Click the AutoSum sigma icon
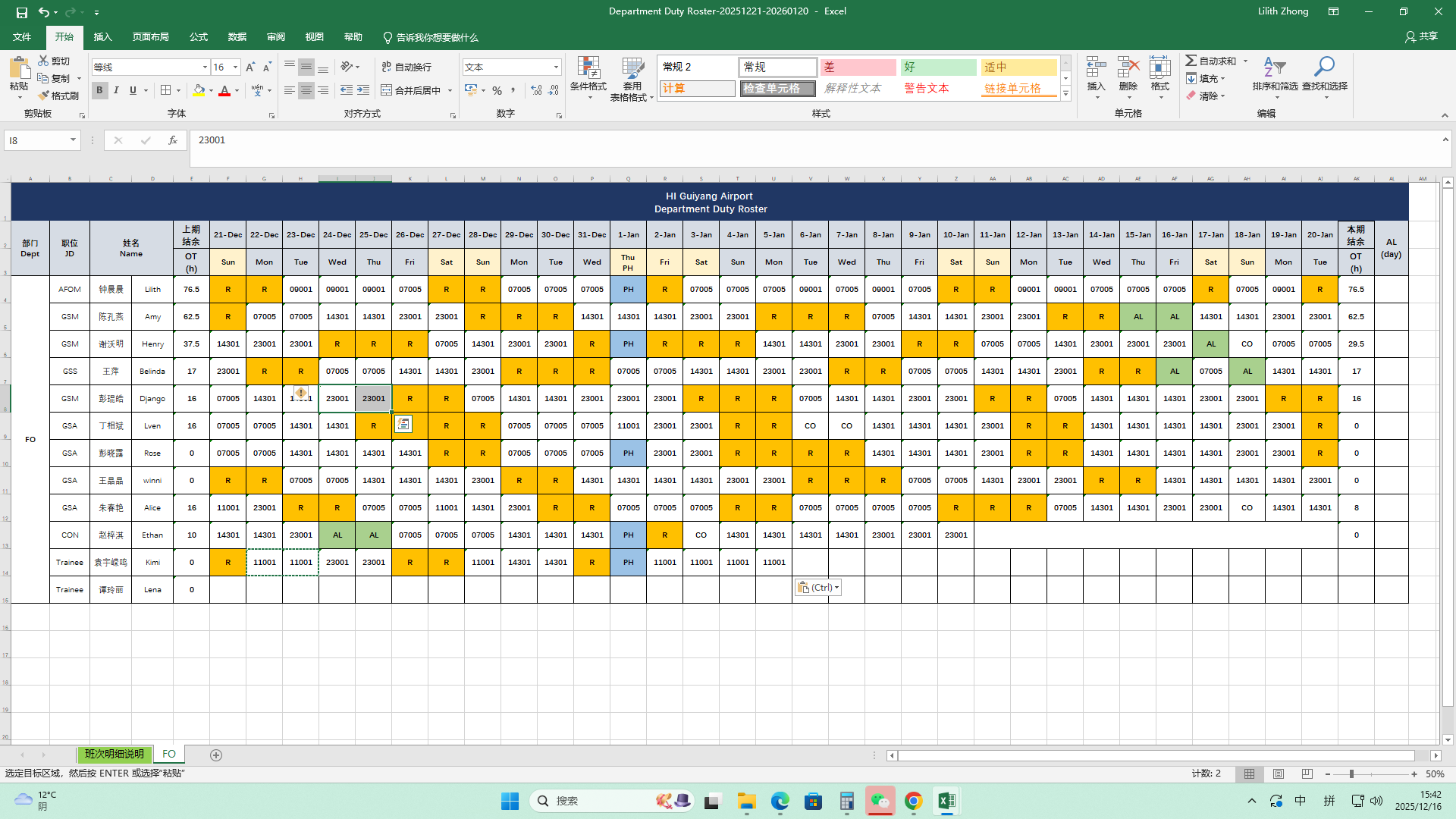 pyautogui.click(x=1191, y=61)
